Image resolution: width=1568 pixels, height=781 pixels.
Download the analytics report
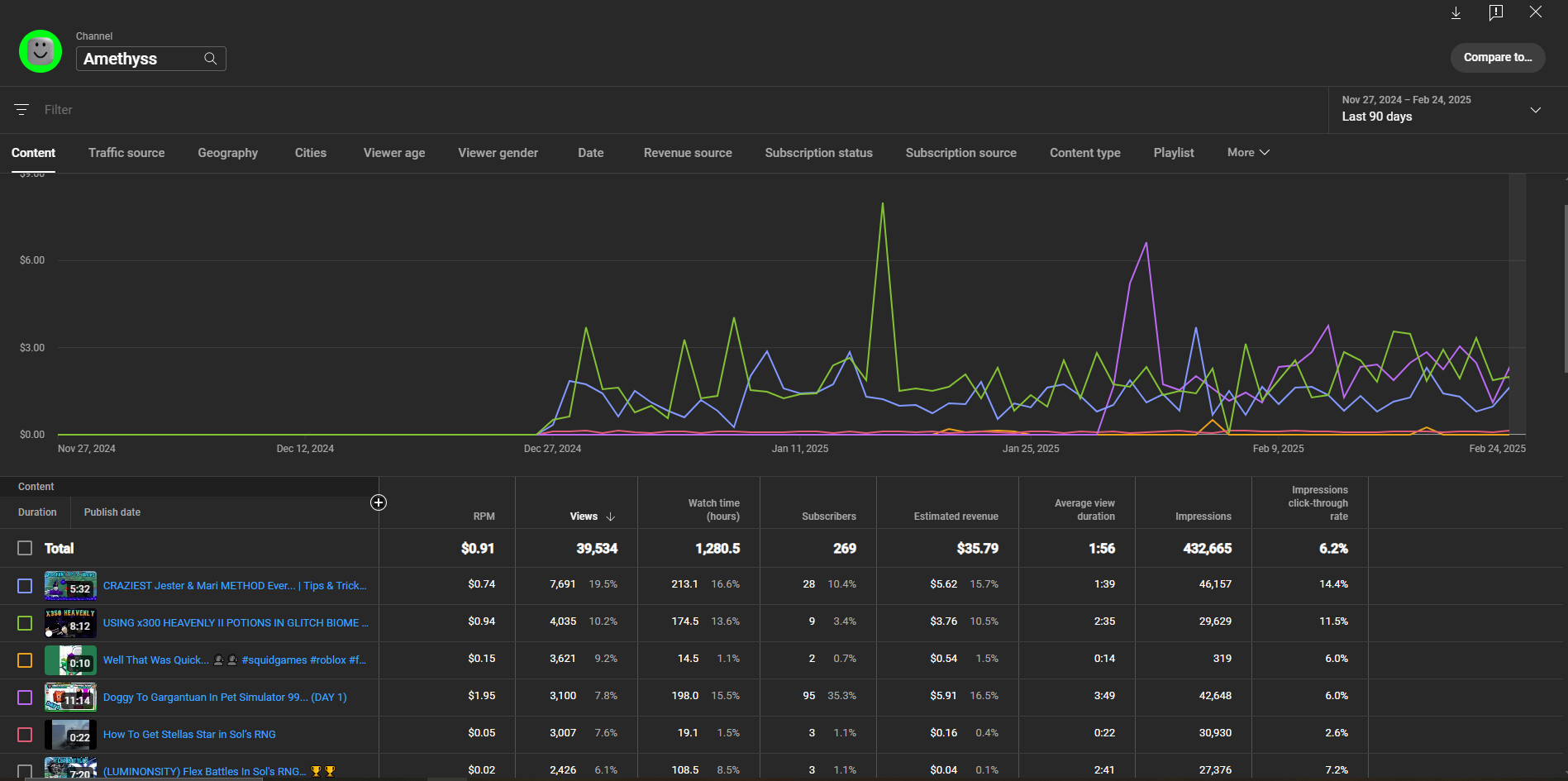click(1456, 12)
